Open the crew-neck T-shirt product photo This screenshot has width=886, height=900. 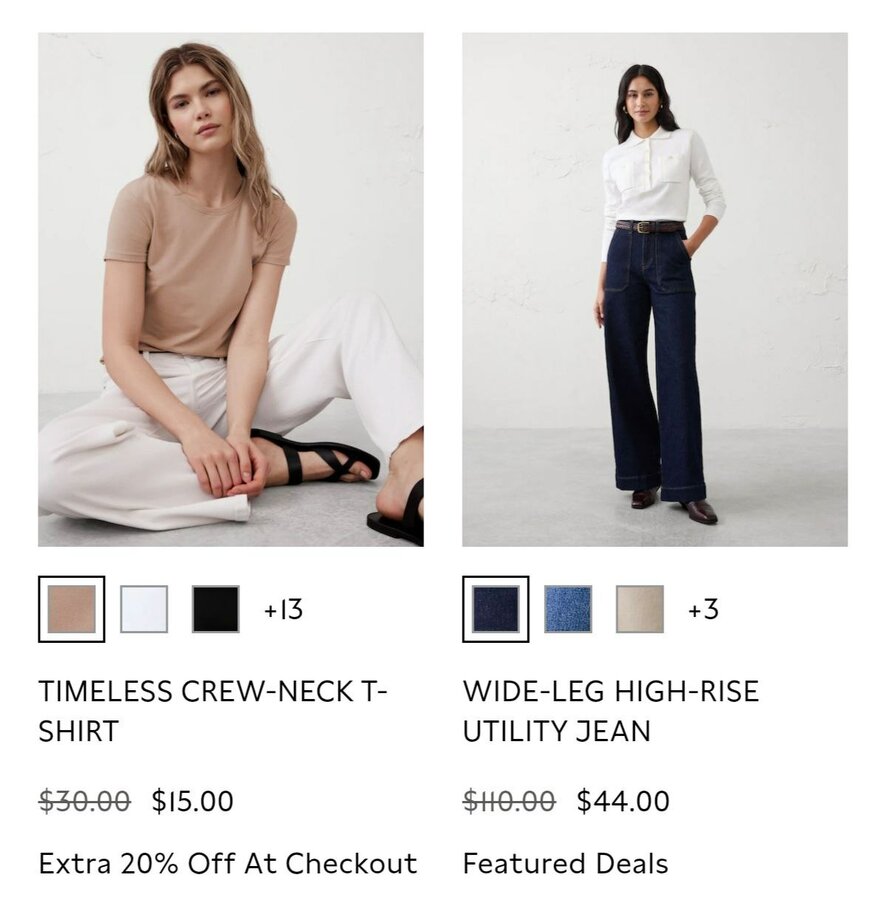point(231,289)
